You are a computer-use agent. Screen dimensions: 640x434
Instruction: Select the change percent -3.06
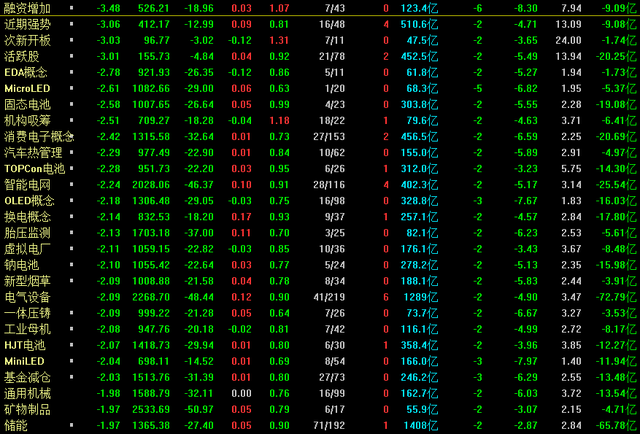[109, 24]
